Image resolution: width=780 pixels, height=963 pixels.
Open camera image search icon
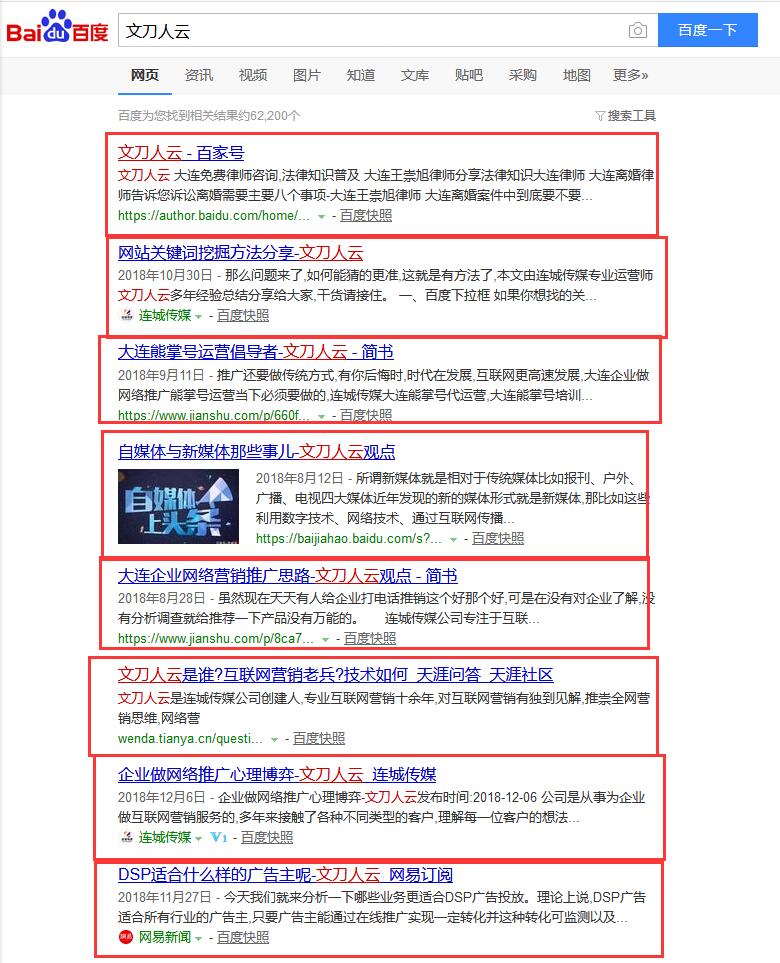tap(638, 30)
